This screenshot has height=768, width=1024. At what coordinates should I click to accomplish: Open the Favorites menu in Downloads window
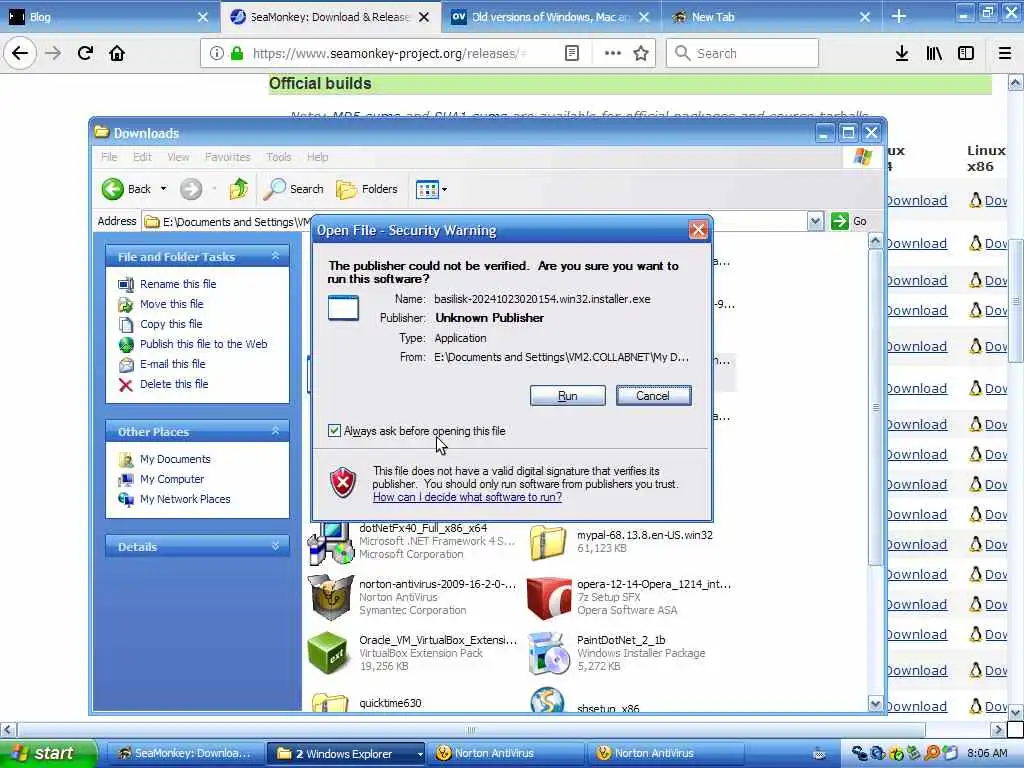click(227, 157)
